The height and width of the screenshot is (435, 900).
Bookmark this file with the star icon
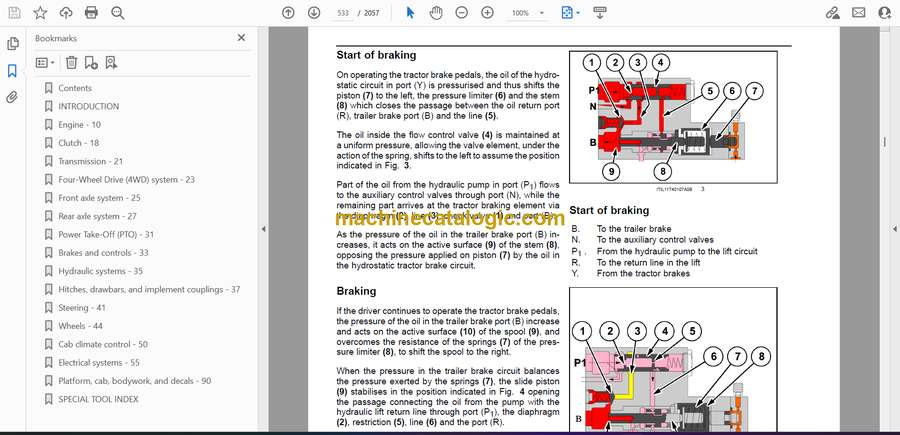coord(40,13)
